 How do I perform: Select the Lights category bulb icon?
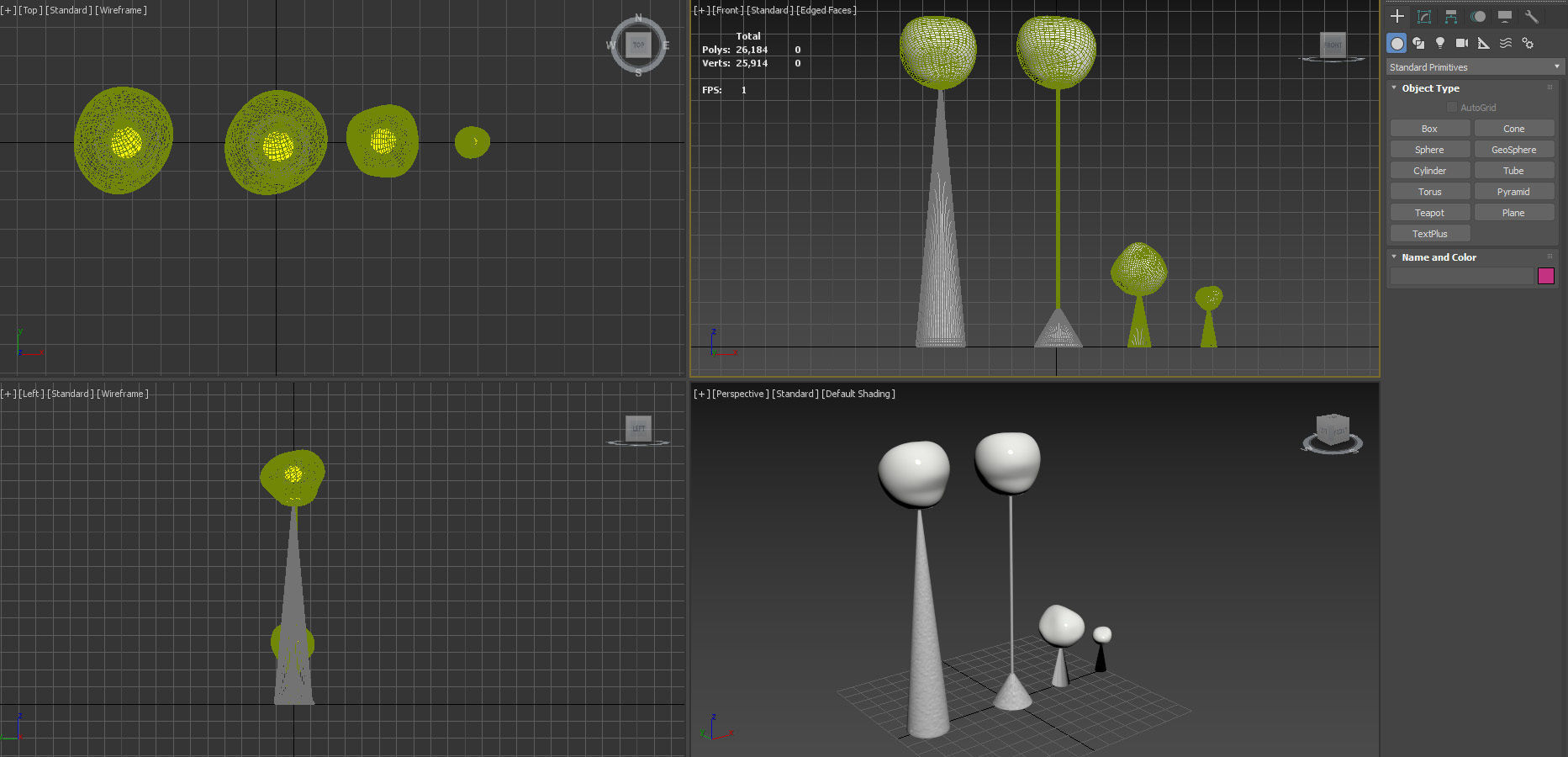click(1440, 43)
